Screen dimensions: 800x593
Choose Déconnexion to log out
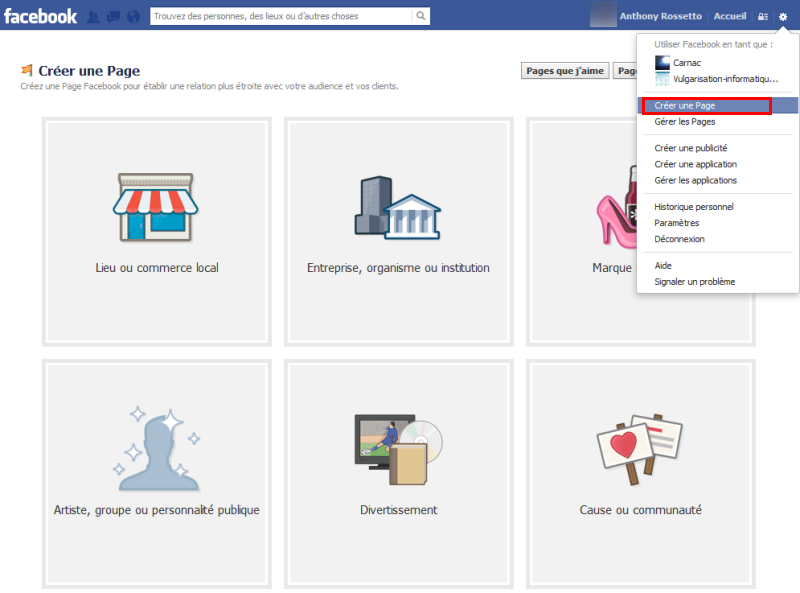coord(718,239)
